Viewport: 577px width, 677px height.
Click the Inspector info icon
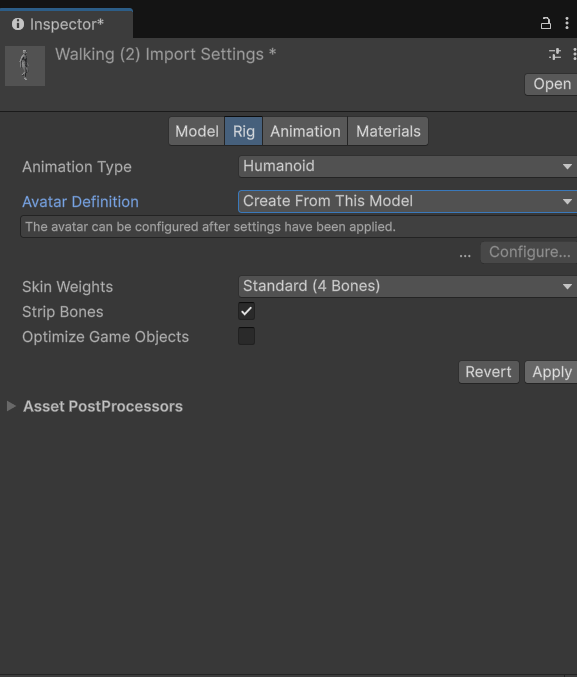[18, 24]
